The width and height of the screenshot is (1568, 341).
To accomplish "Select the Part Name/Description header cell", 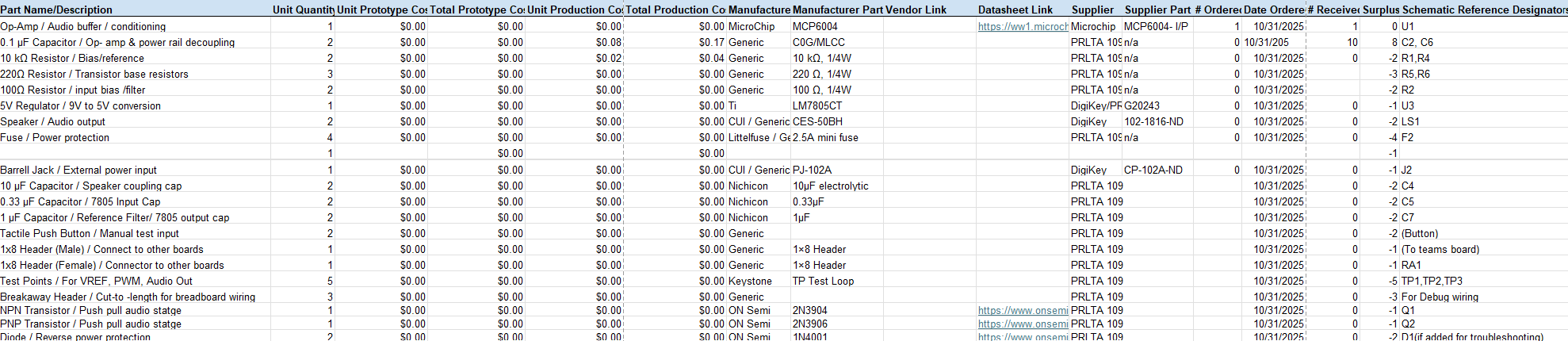I will point(56,10).
